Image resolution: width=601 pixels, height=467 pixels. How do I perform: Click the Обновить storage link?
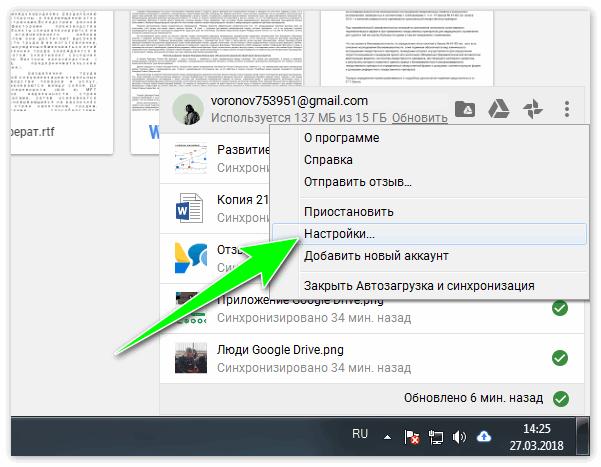coord(420,118)
